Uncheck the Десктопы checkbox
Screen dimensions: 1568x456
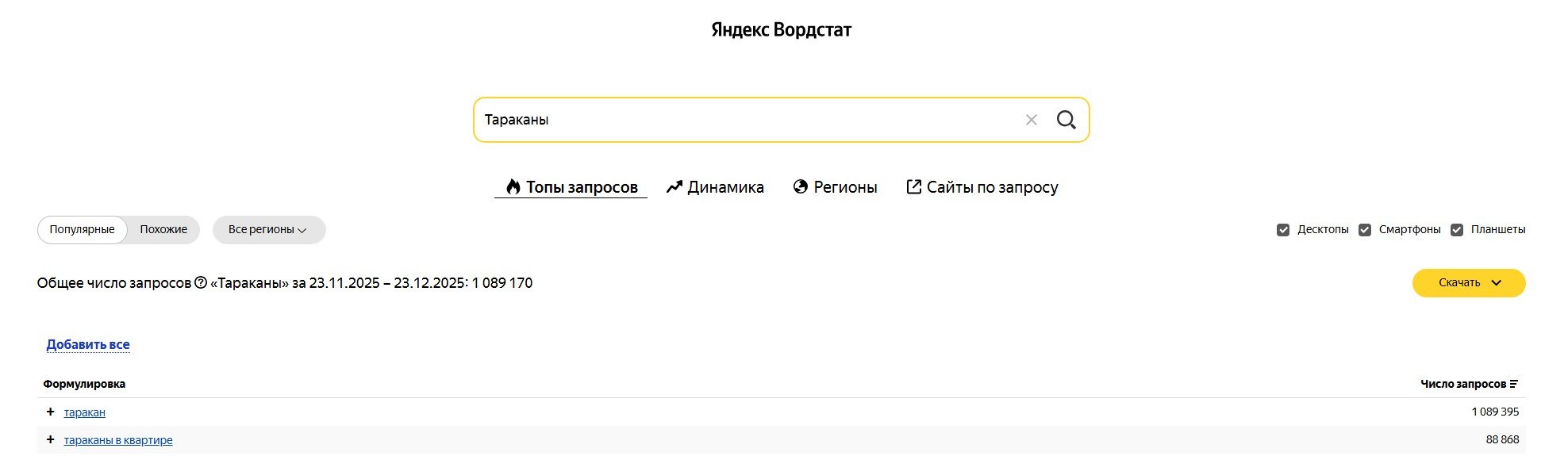click(1282, 230)
